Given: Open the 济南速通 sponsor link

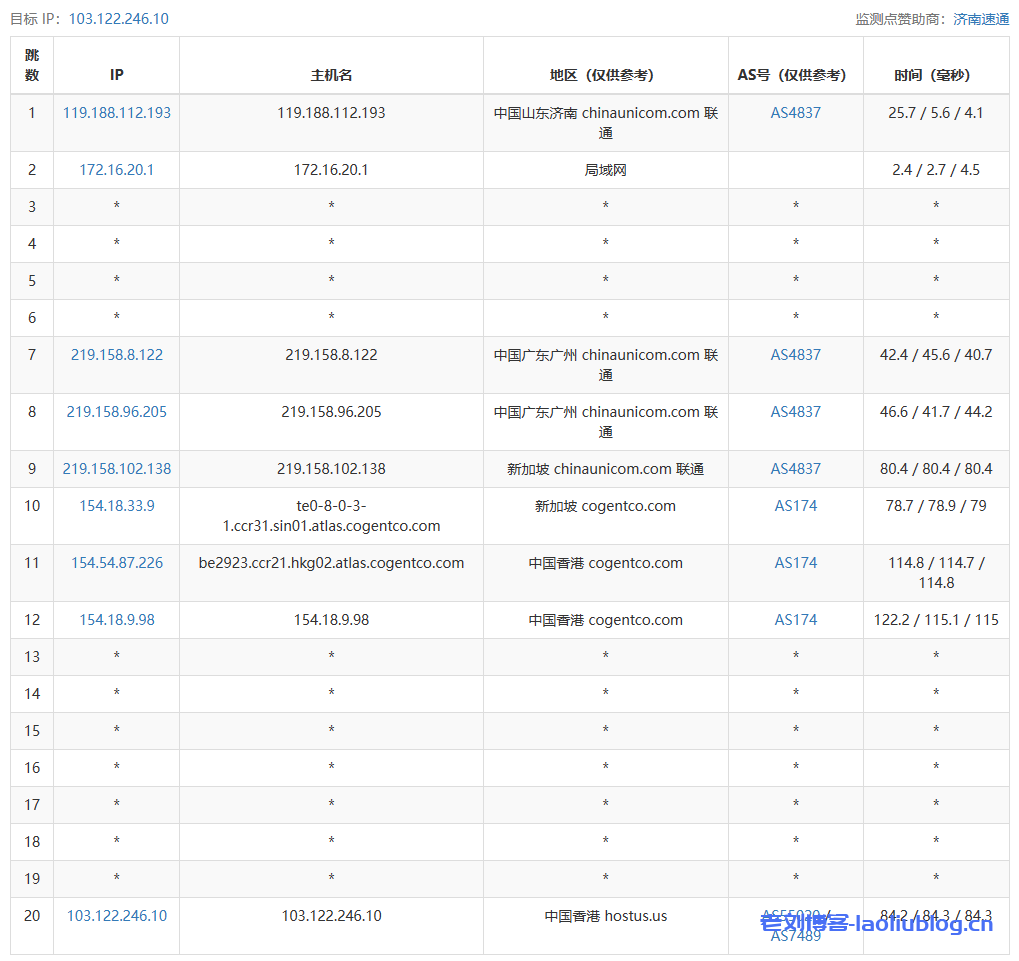Looking at the screenshot, I should pos(980,19).
